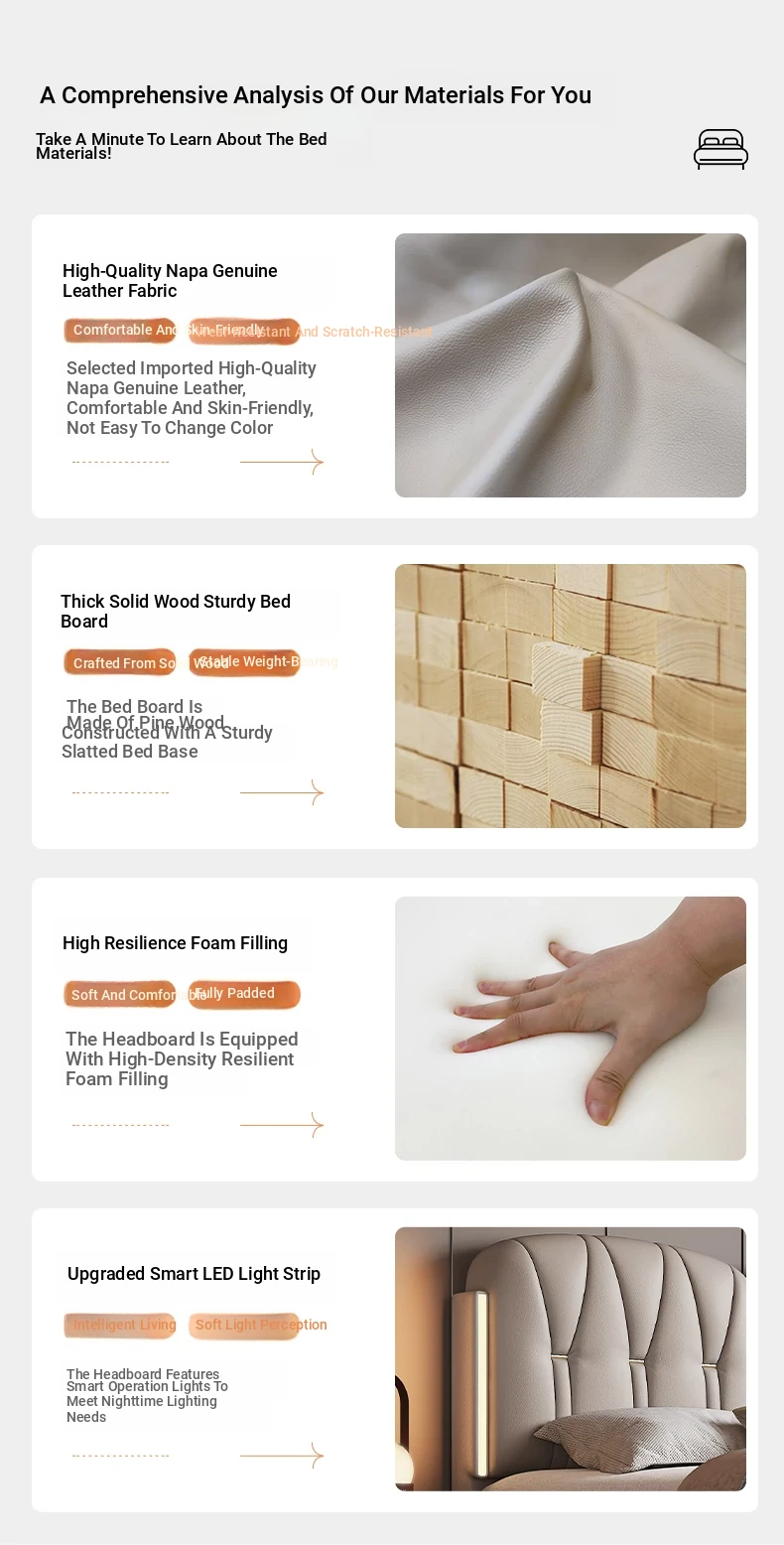
Task: Select the Crafted From Solid Wood tag
Action: [120, 662]
